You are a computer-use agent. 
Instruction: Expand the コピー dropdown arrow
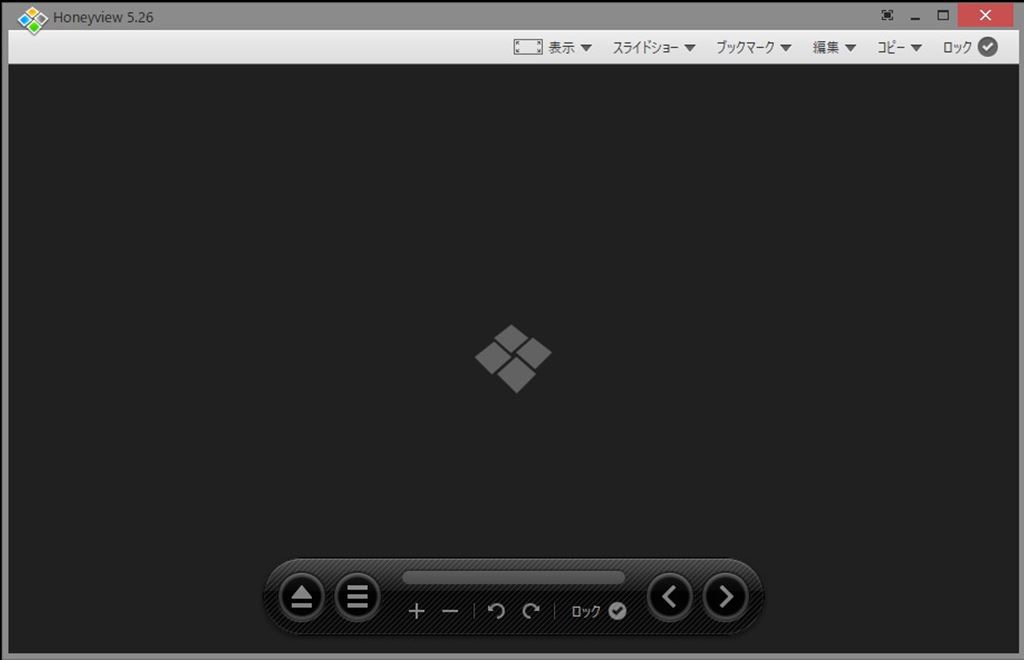click(915, 48)
